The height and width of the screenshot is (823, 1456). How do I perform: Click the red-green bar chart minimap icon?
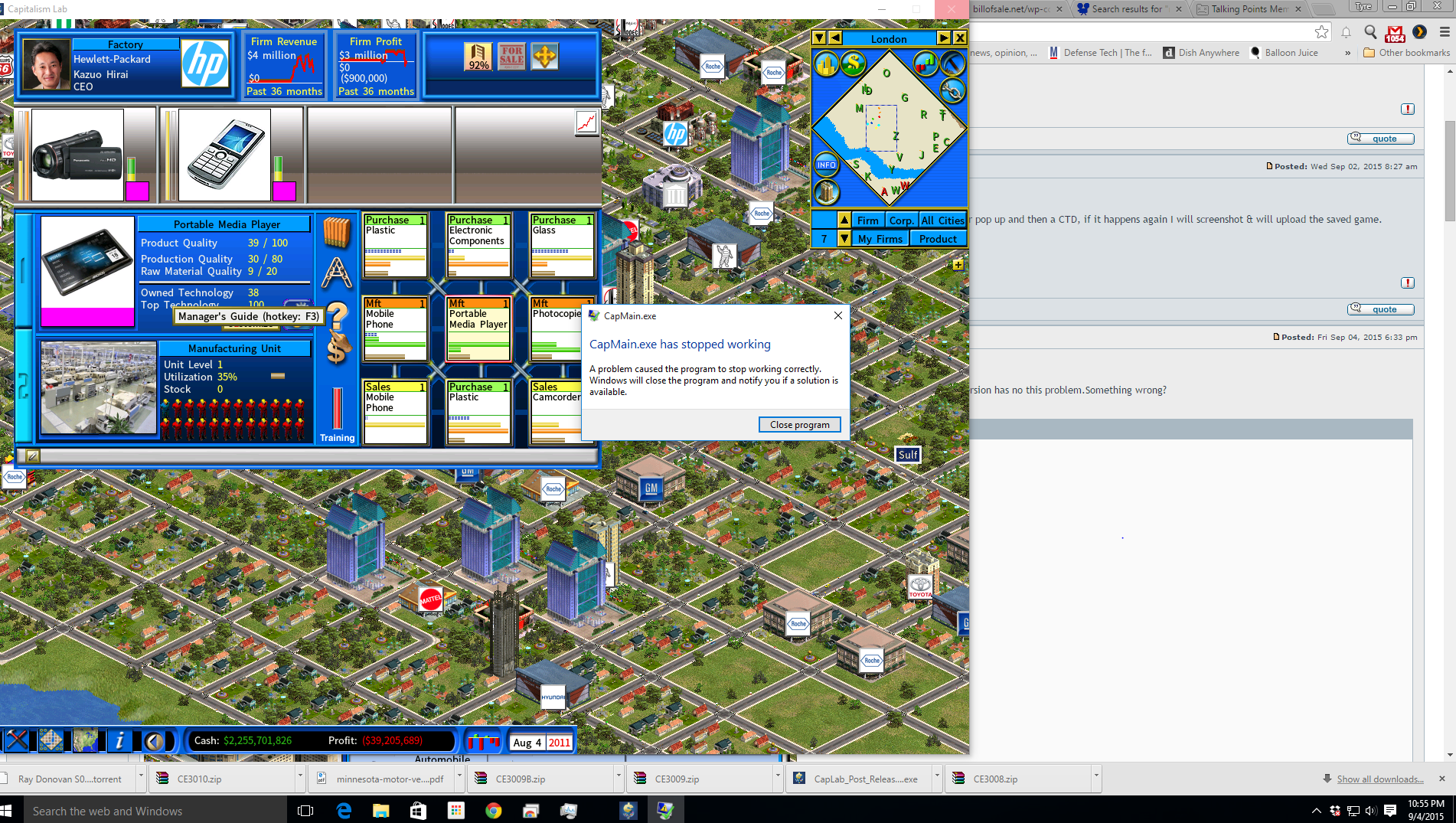pyautogui.click(x=926, y=64)
